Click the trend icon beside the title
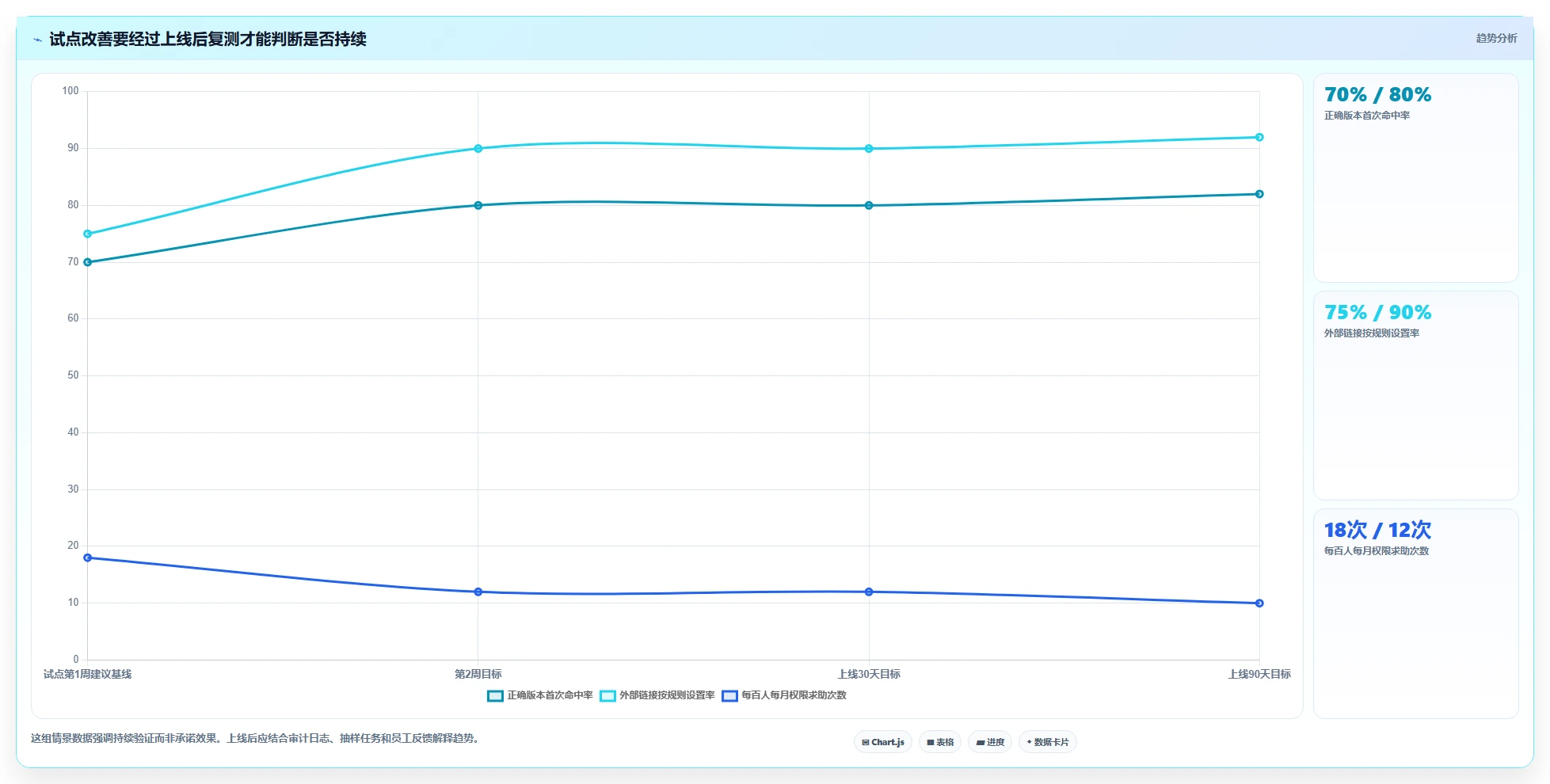Viewport: 1550px width, 784px height. 37,40
